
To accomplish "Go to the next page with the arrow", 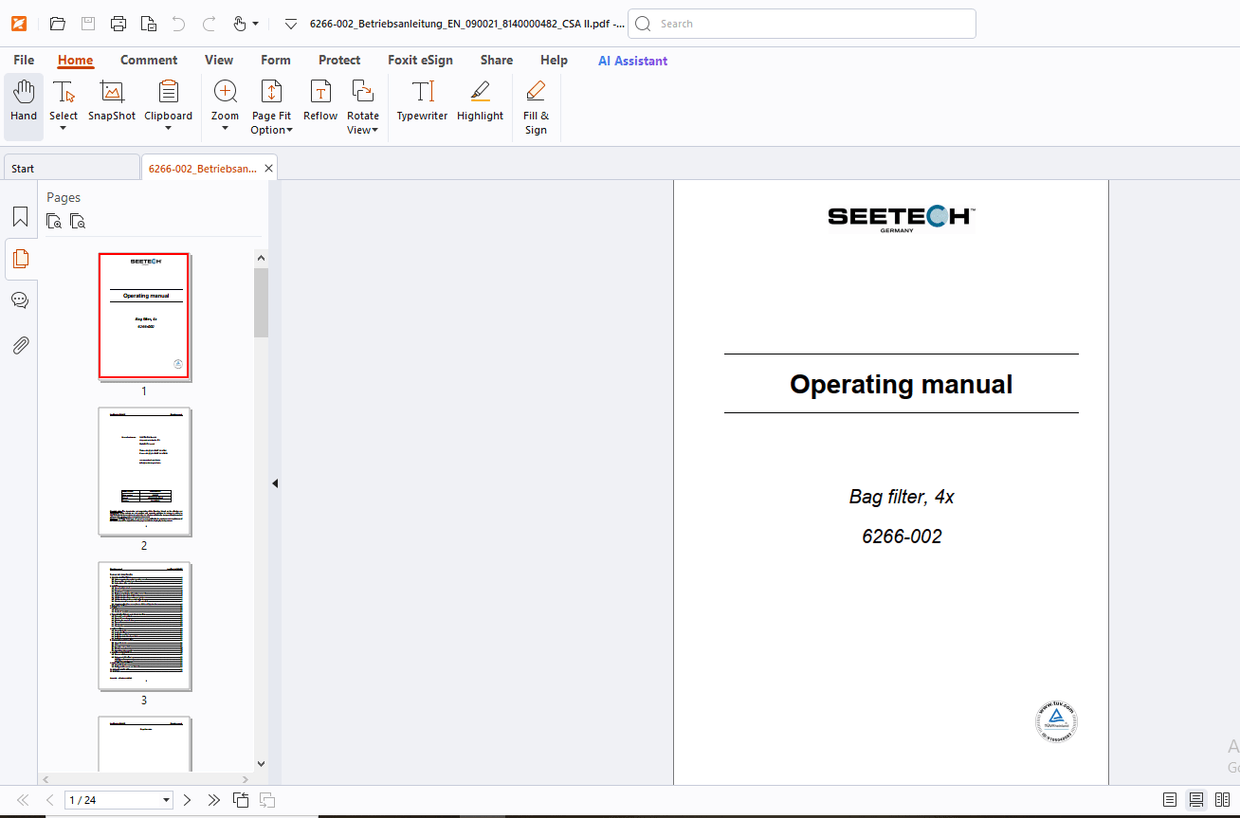I will [187, 800].
